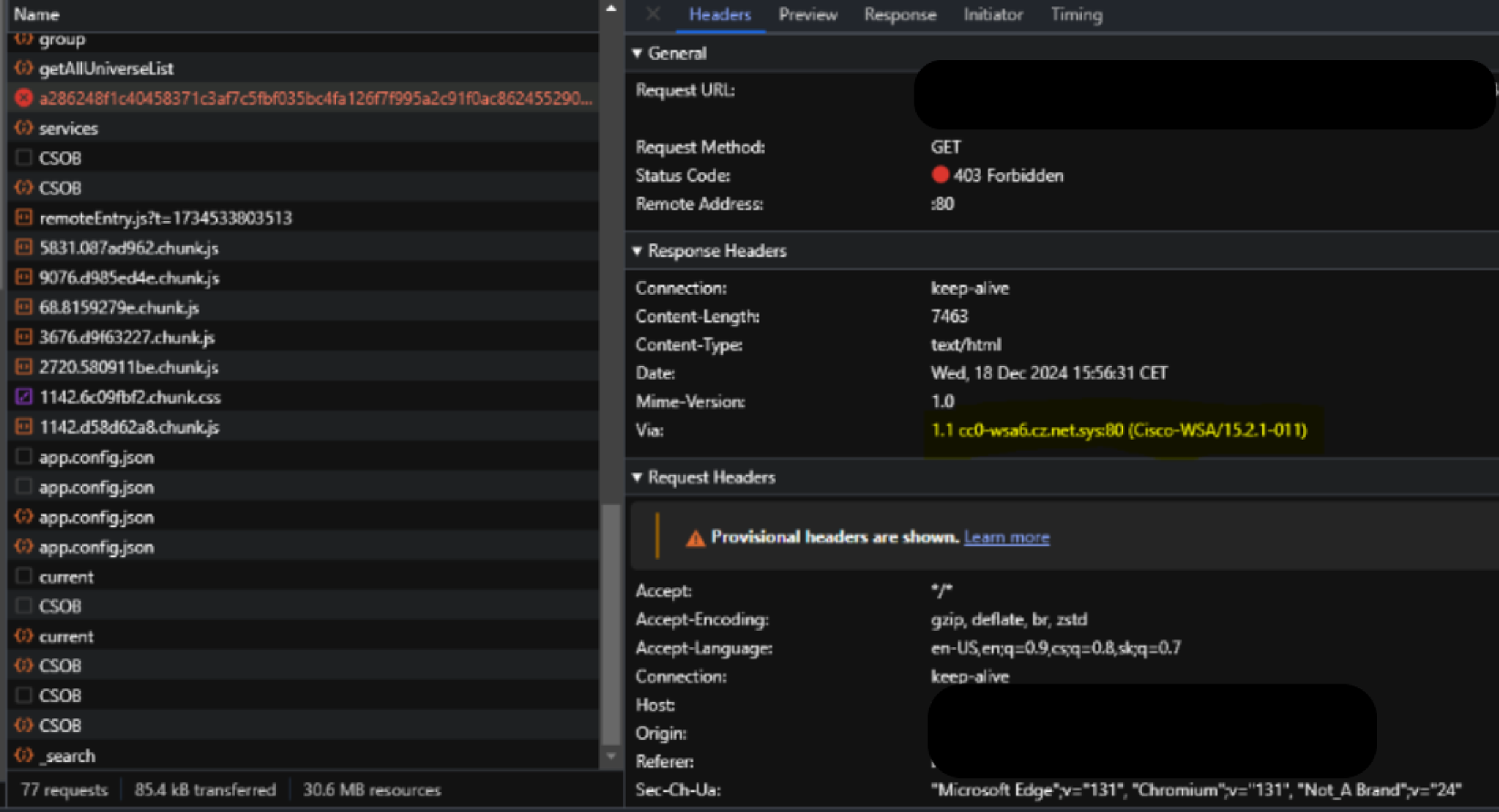Open the Initiator tab
The image size is (1499, 812).
(993, 15)
